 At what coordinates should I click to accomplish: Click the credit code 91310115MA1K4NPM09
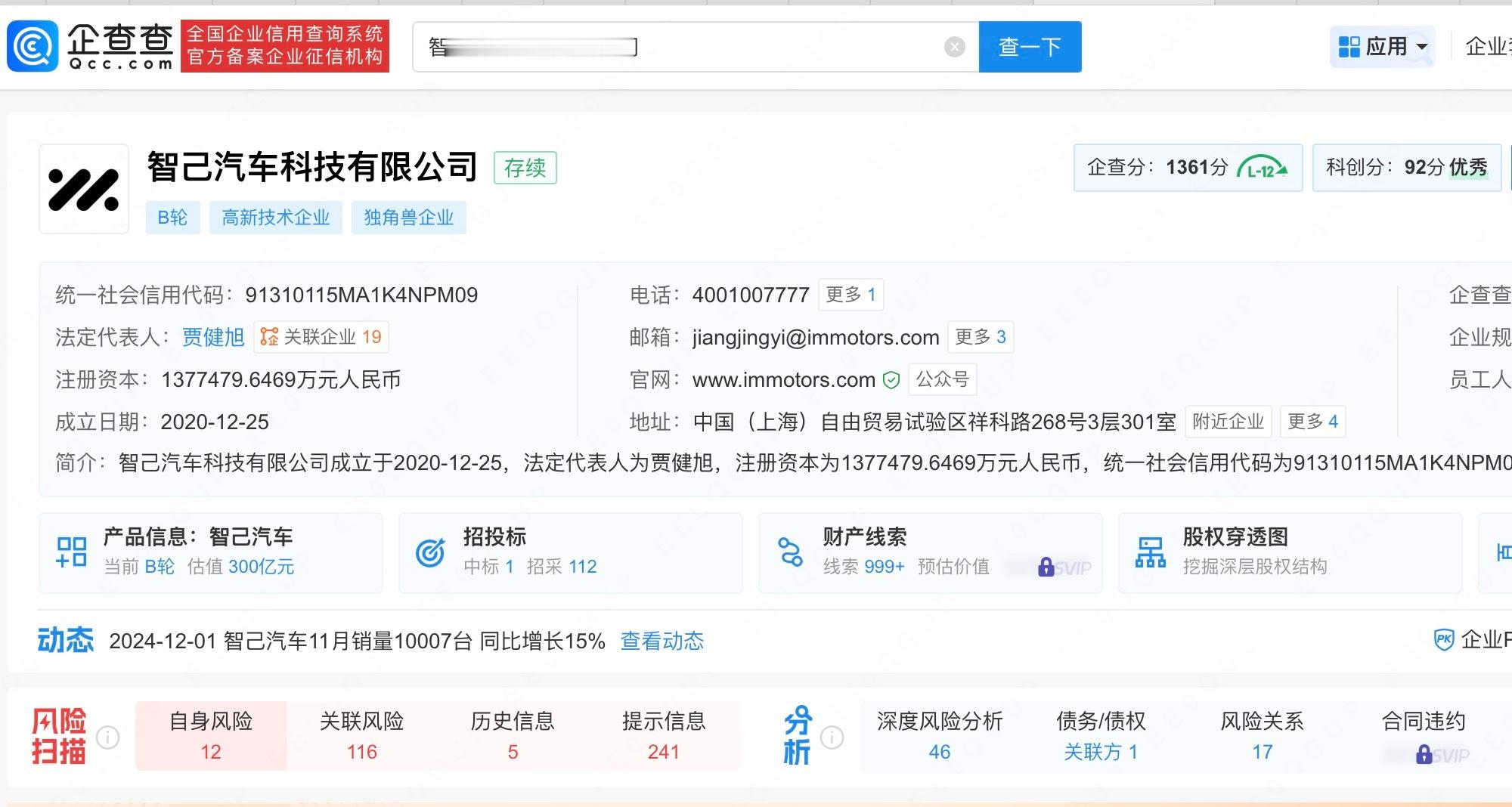[361, 295]
